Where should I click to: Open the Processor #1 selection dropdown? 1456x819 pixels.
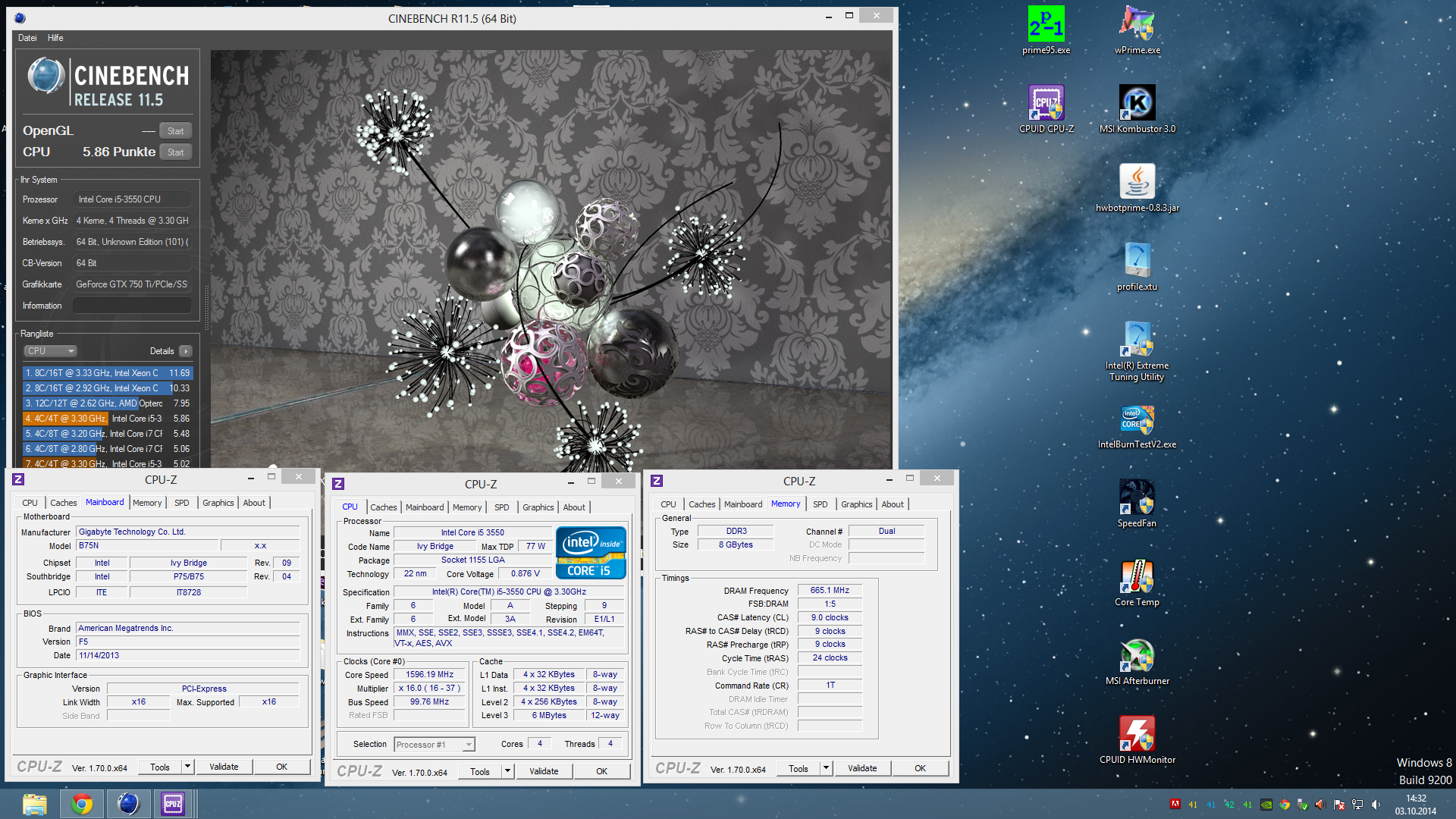click(435, 745)
